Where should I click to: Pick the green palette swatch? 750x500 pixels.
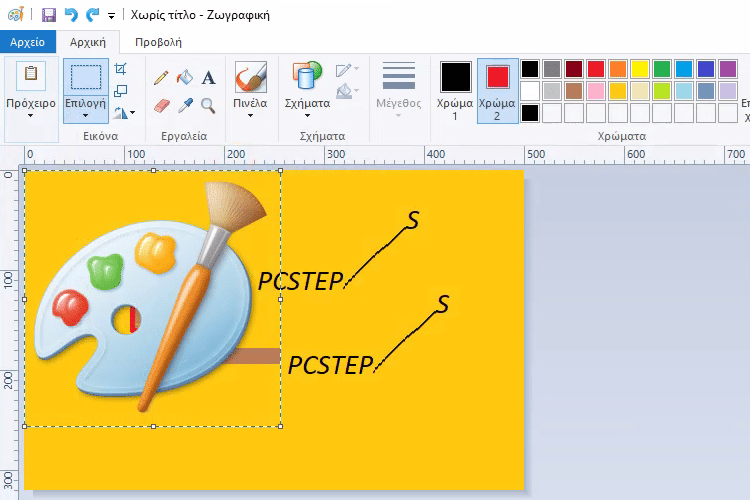[662, 69]
